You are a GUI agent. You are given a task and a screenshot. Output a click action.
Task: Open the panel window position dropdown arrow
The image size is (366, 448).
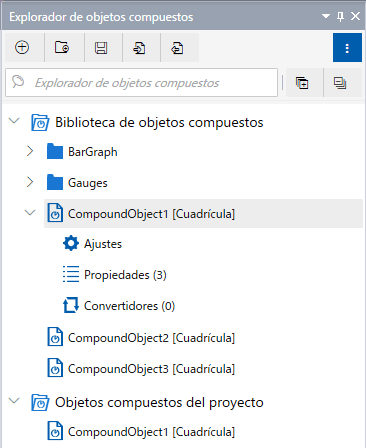tap(326, 16)
